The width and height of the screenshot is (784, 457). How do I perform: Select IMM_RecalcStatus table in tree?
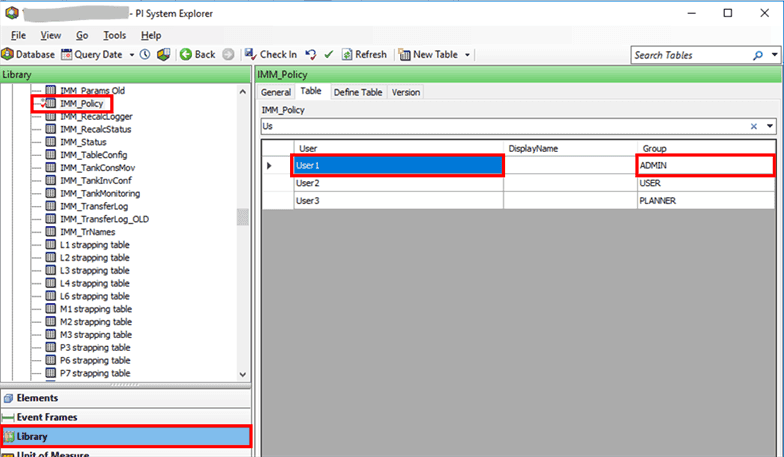pos(96,129)
